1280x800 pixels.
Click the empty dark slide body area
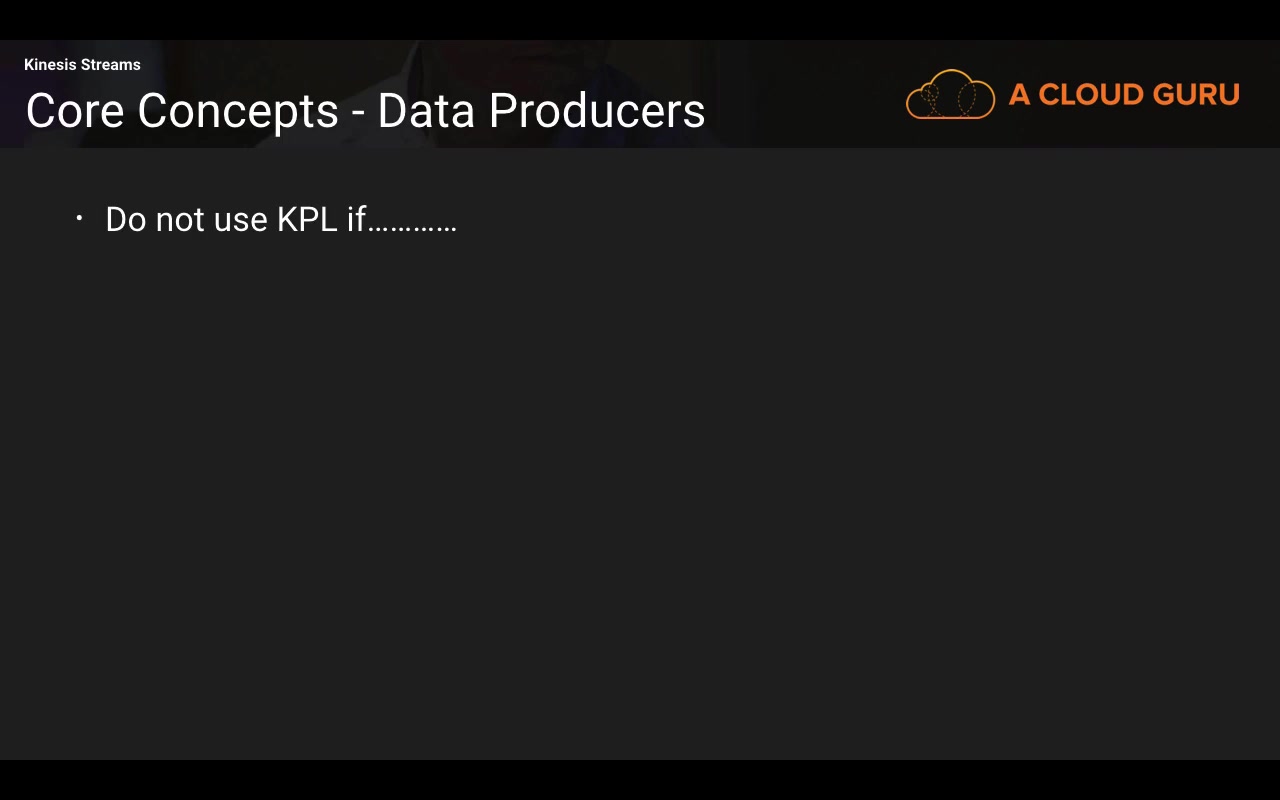[x=640, y=480]
